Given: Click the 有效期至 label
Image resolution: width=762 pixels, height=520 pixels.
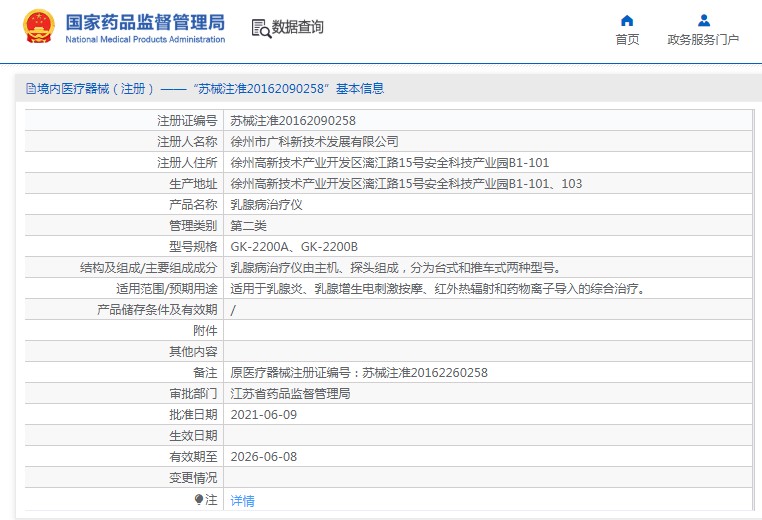Looking at the screenshot, I should click(x=193, y=456).
